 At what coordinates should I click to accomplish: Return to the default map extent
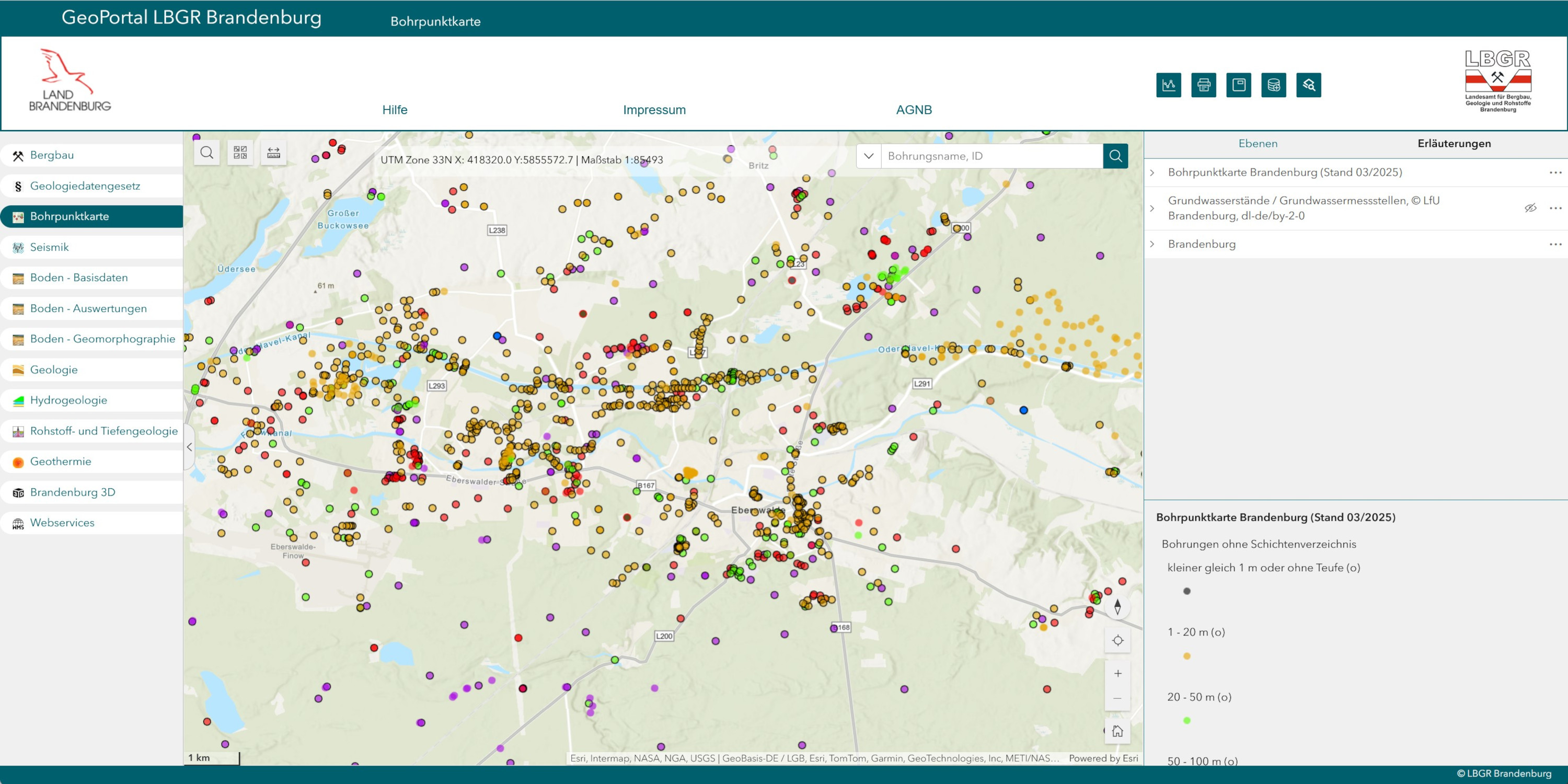1117,731
